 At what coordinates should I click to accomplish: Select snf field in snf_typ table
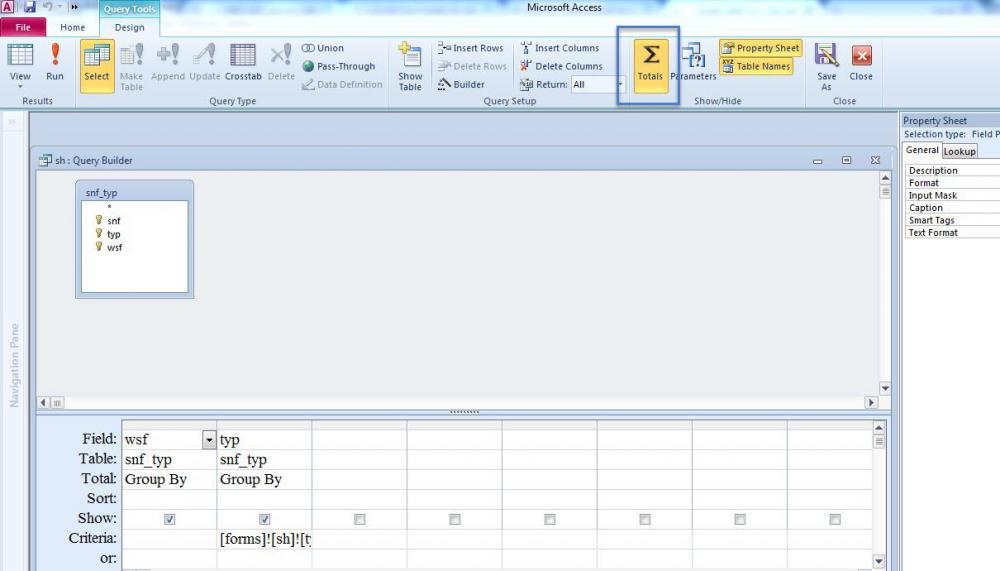pos(114,221)
